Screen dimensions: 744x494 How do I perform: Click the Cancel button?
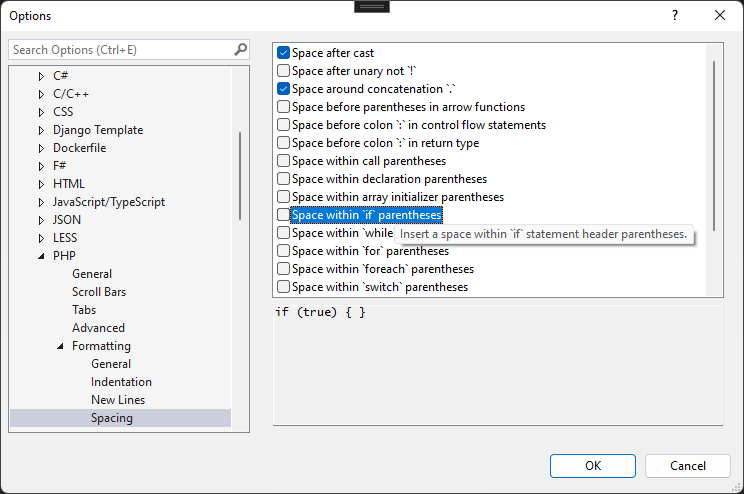[x=688, y=465]
